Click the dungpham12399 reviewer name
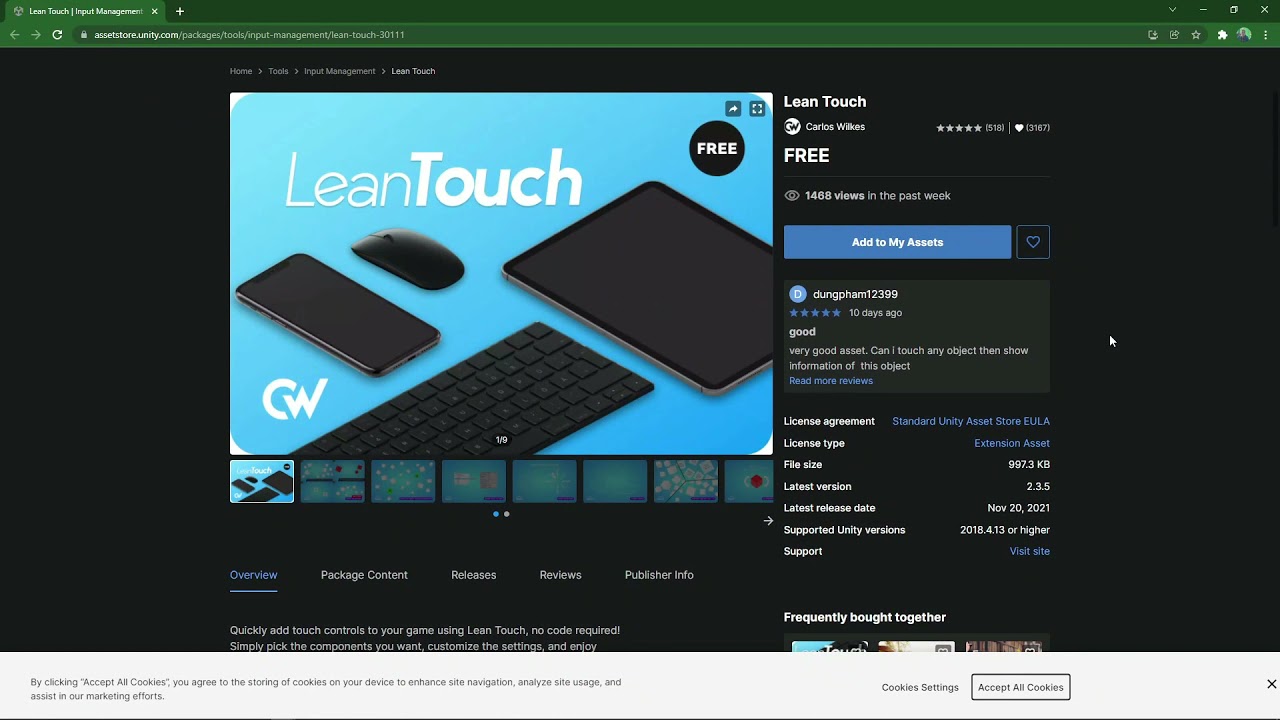 click(x=855, y=294)
